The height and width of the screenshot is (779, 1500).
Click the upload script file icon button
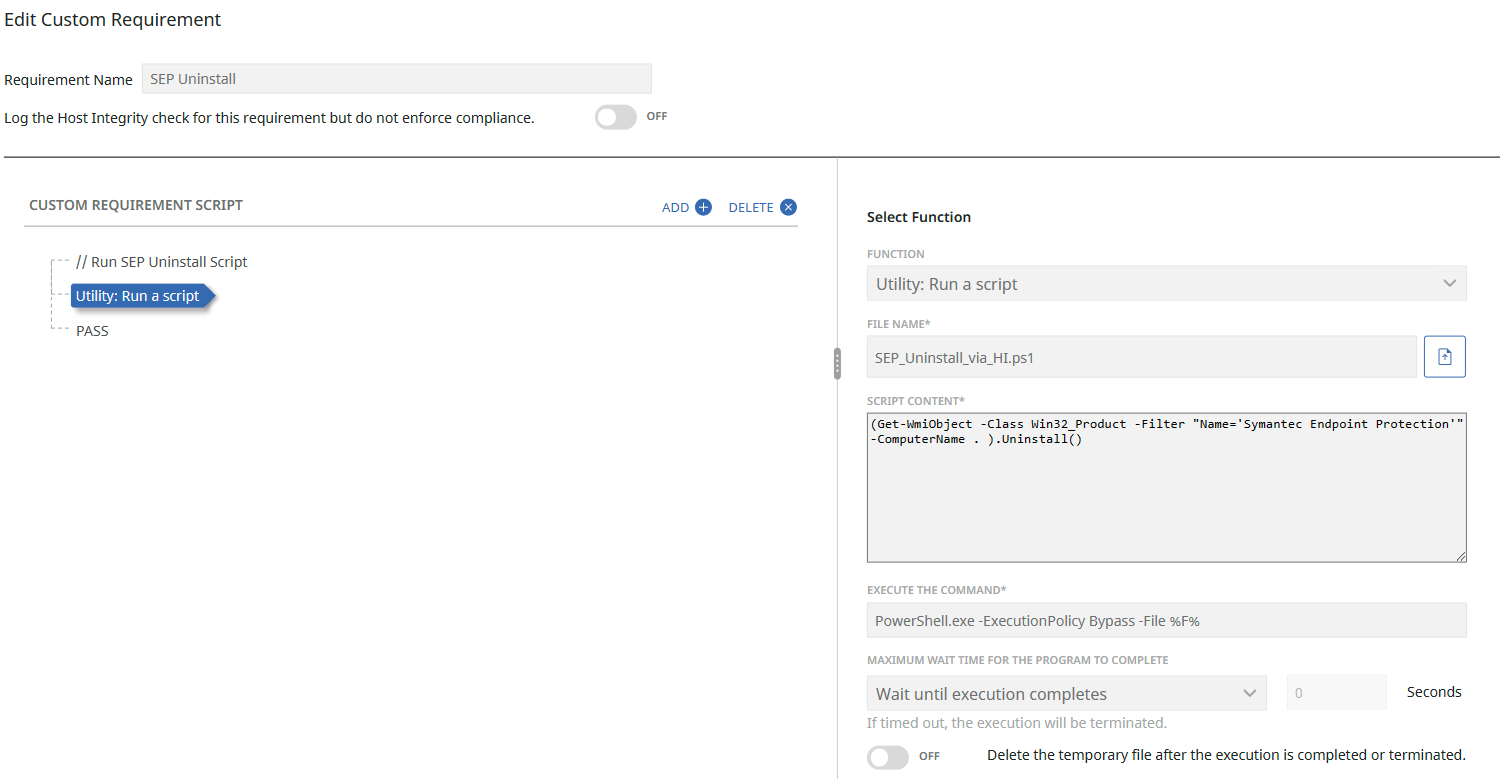[x=1444, y=357]
